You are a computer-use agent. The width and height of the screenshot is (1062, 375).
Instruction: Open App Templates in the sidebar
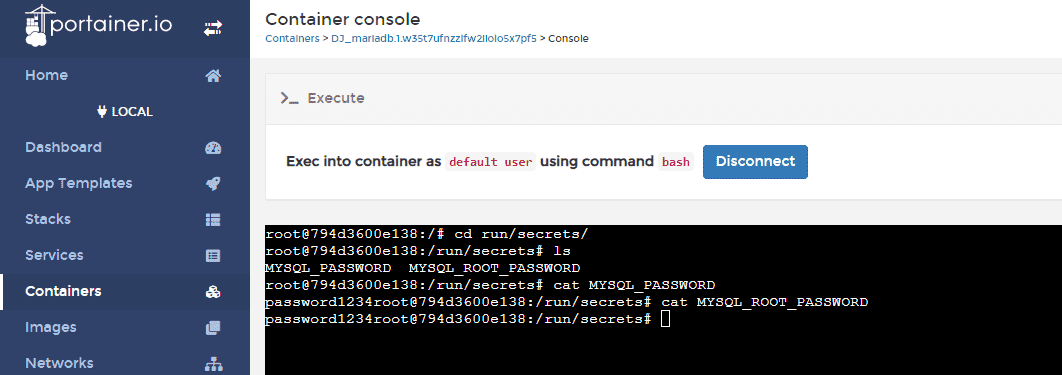tap(125, 183)
